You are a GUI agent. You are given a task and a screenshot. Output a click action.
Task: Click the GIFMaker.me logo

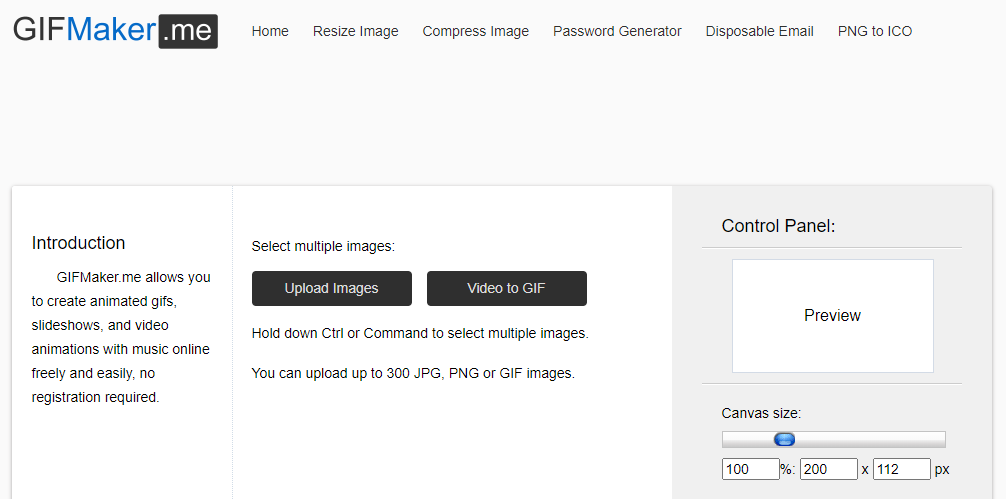pos(115,31)
